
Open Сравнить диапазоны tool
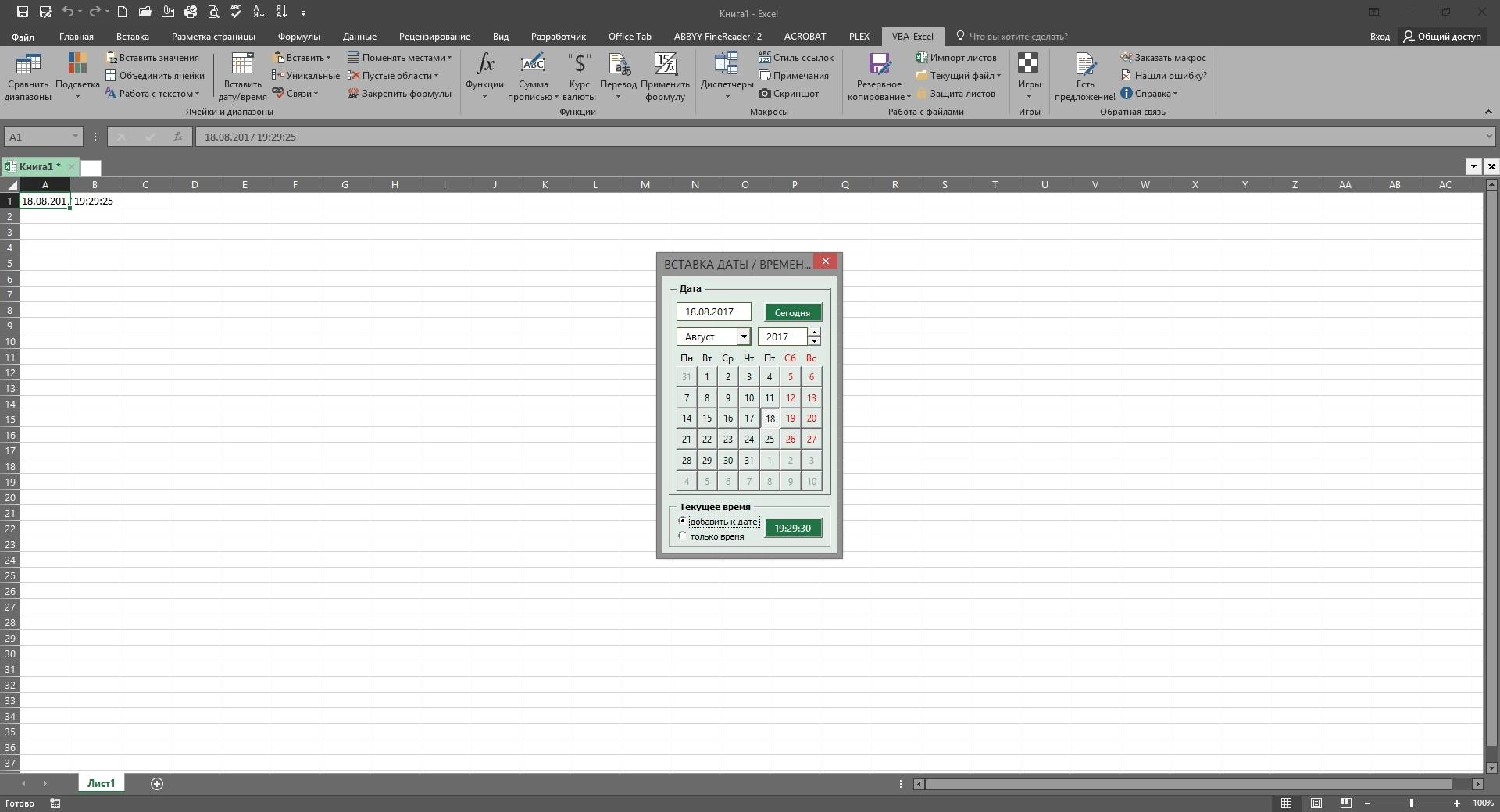(x=28, y=77)
